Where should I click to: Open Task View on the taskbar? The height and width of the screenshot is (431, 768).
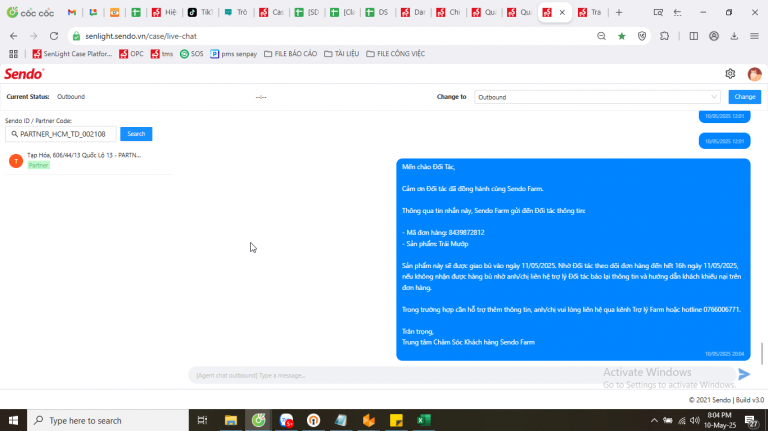tap(202, 420)
